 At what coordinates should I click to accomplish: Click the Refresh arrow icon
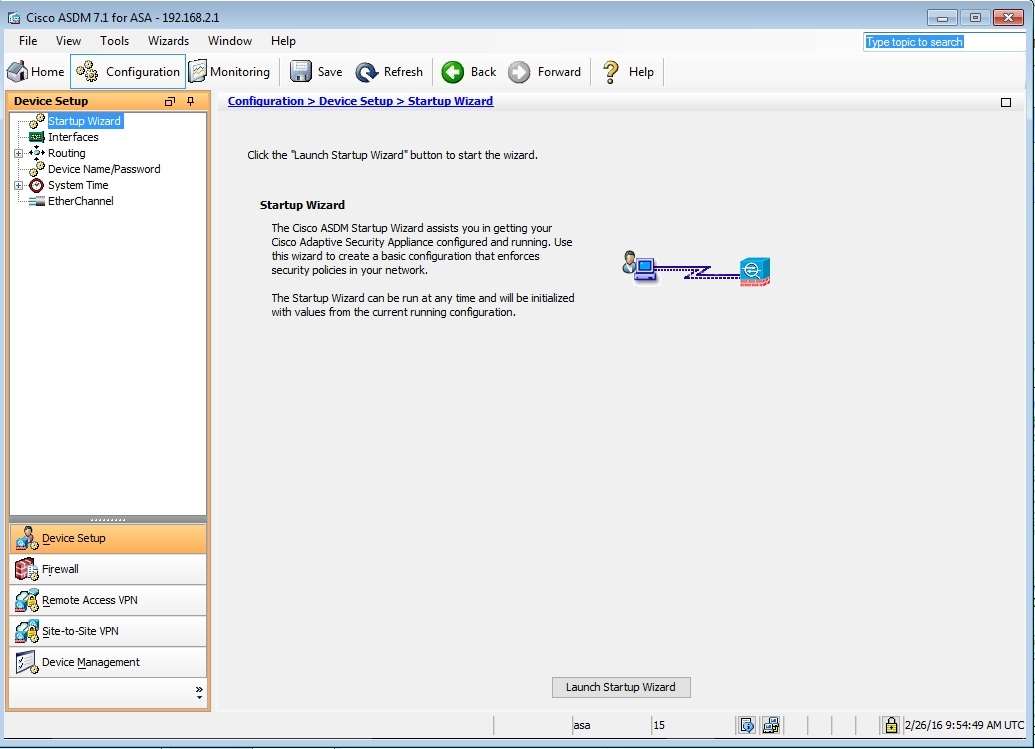[366, 72]
